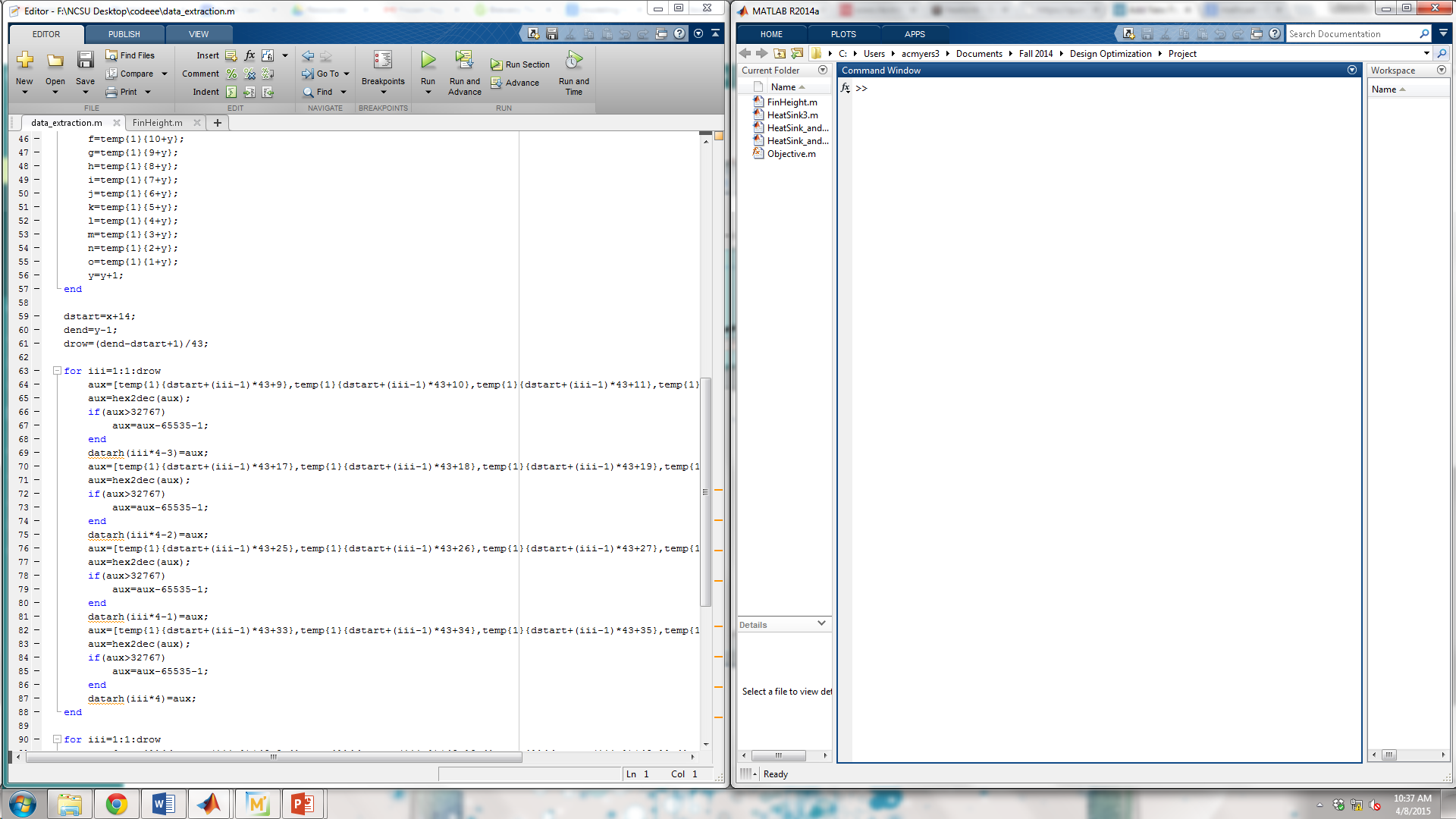1456x819 pixels.
Task: Open the PLOTS tab
Action: click(843, 34)
